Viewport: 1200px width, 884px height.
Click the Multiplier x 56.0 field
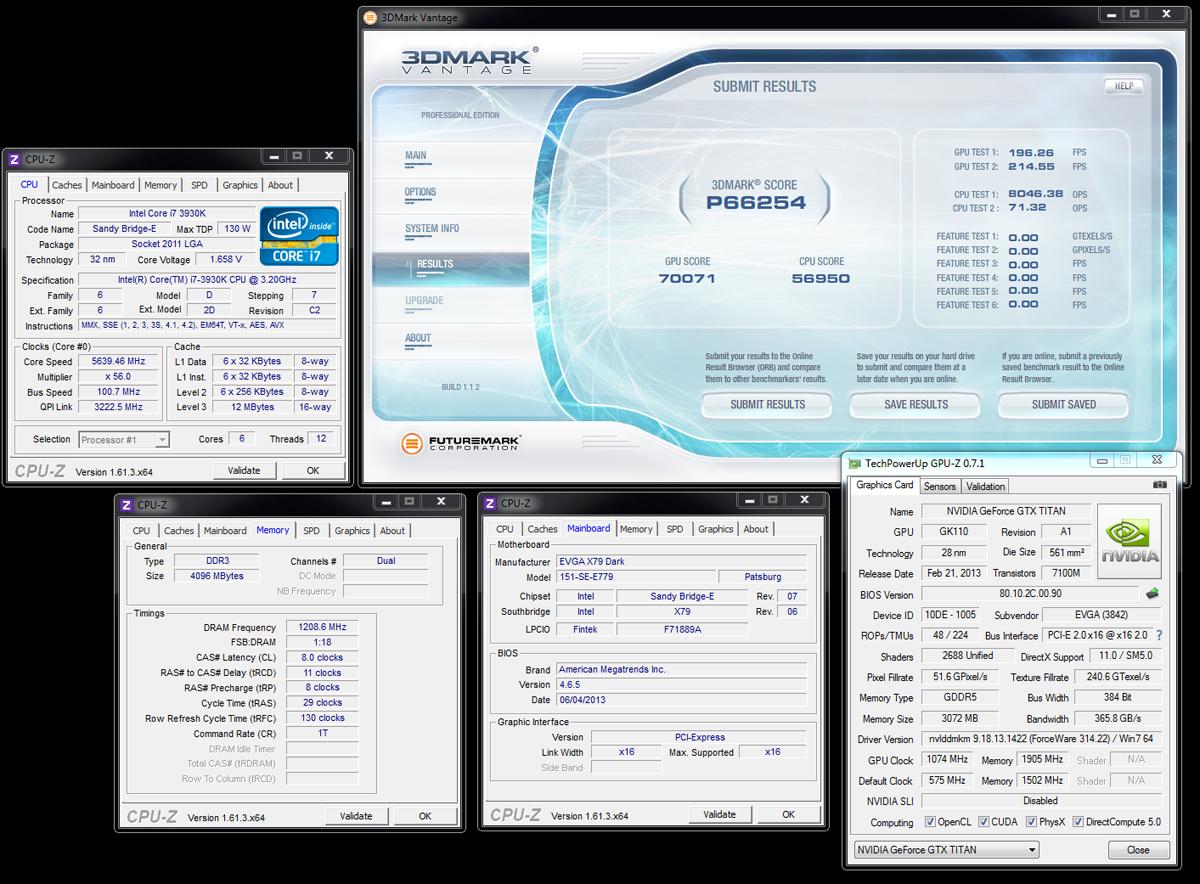118,377
